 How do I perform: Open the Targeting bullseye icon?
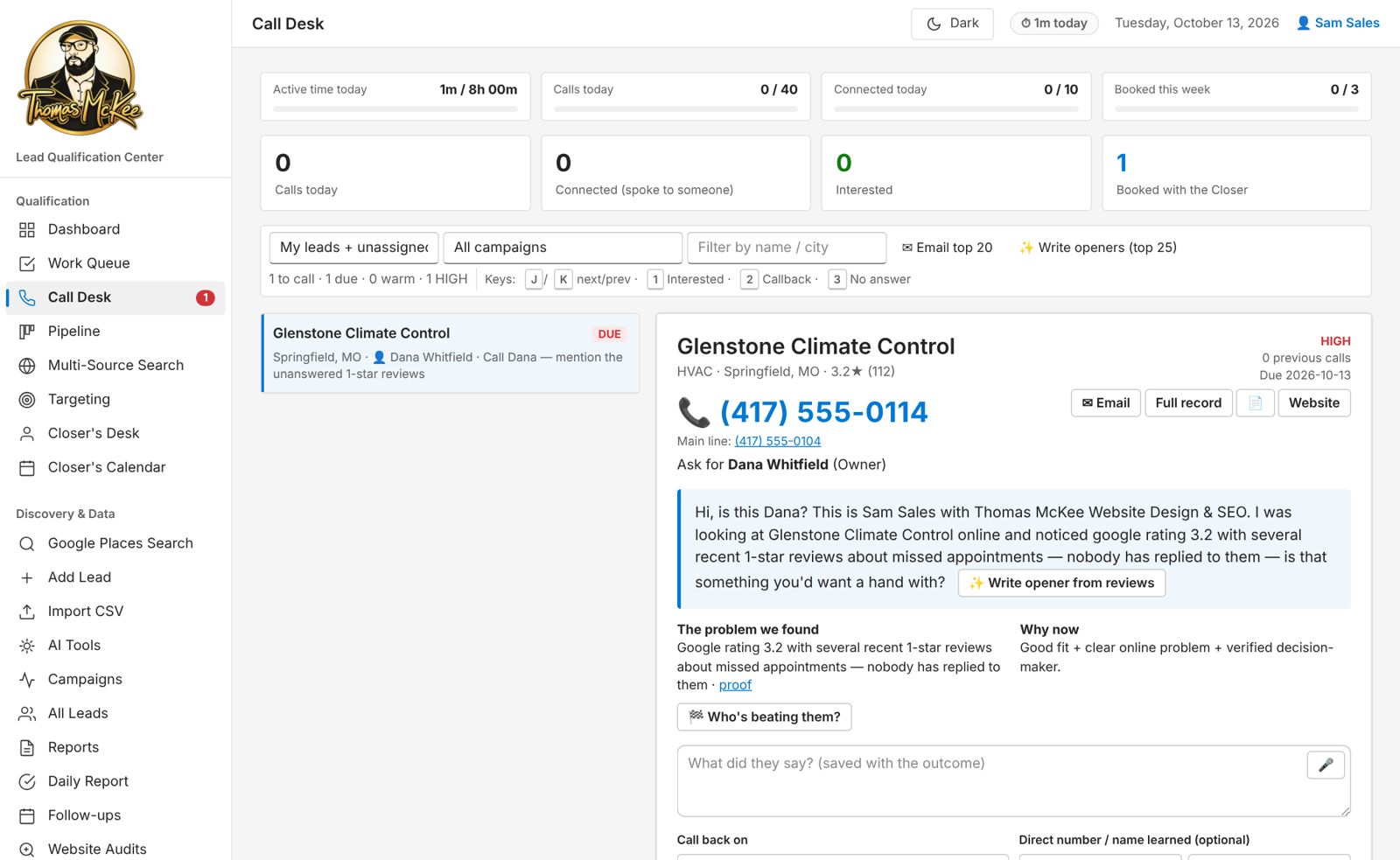point(27,400)
